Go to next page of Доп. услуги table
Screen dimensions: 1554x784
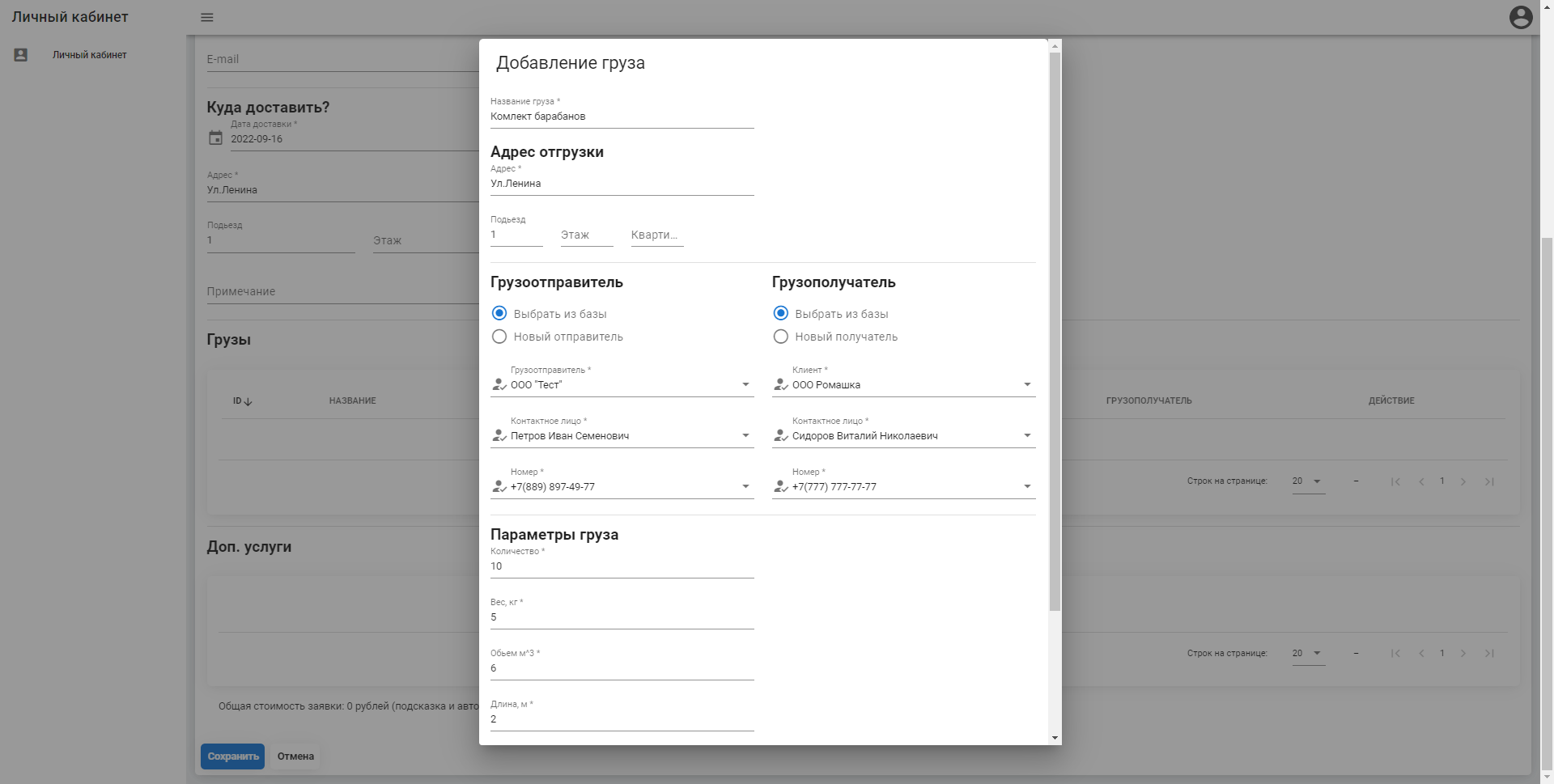(1463, 653)
